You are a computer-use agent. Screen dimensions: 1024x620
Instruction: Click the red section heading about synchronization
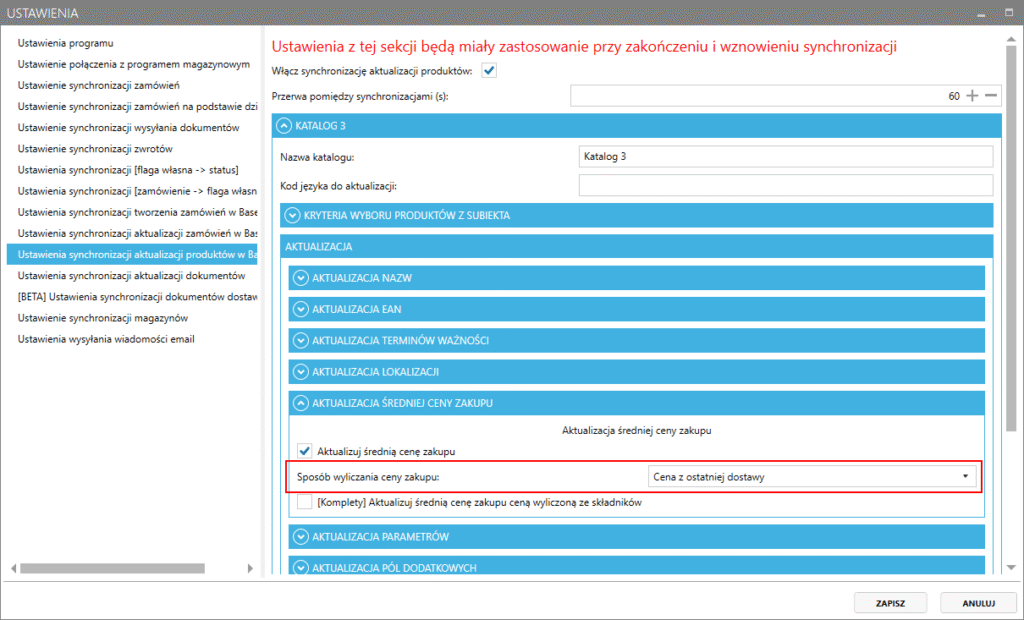584,46
